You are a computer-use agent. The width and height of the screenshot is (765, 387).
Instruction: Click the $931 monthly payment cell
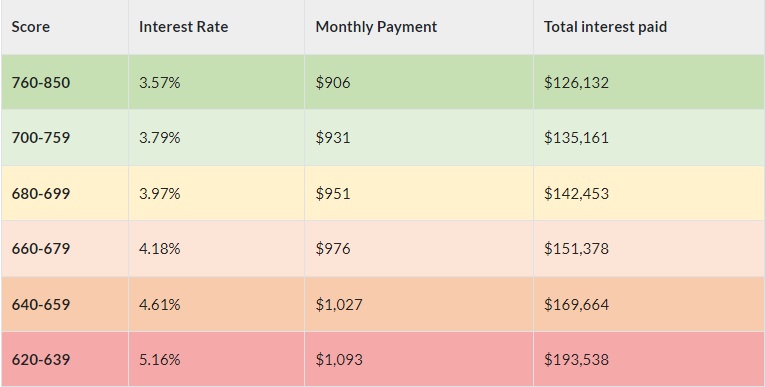click(x=419, y=138)
